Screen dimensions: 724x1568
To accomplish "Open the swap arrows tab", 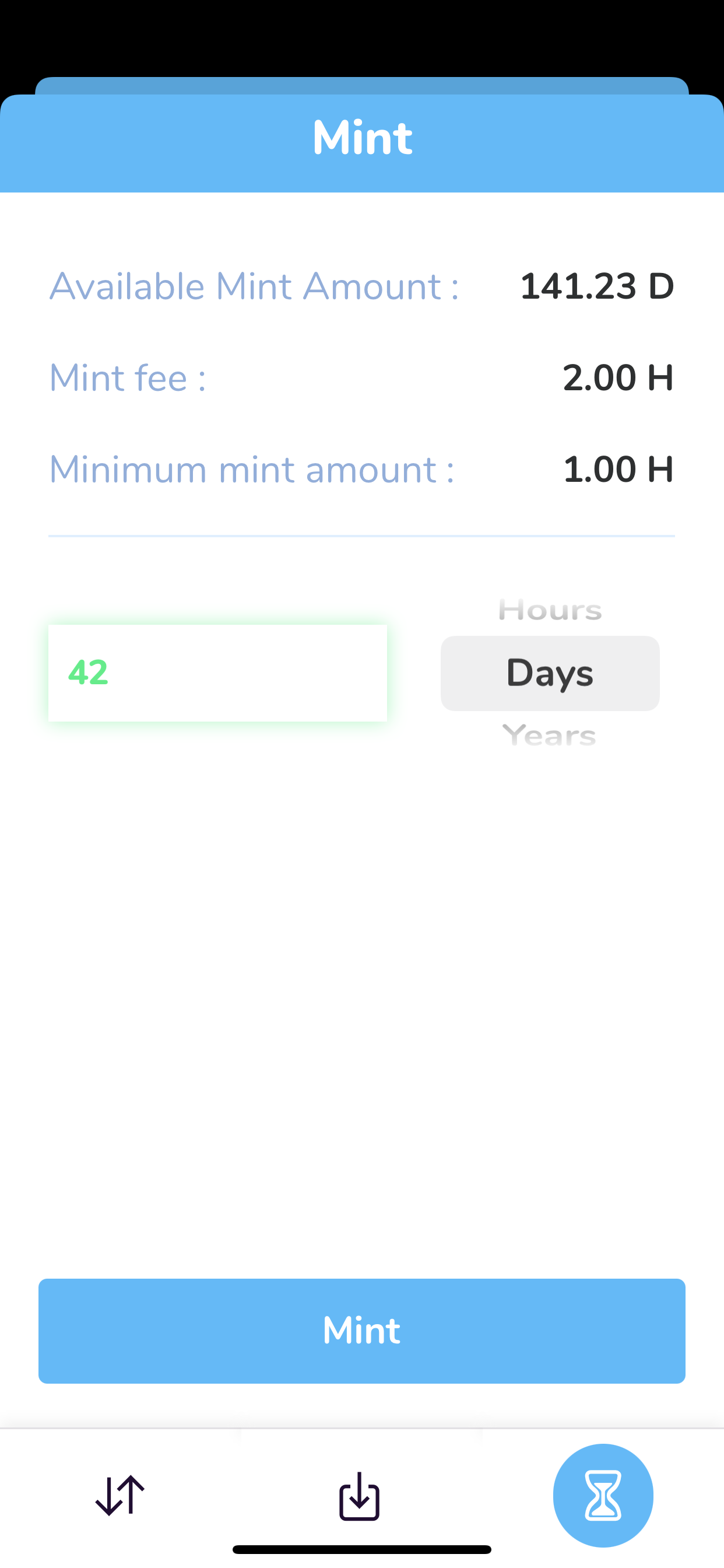I will pos(120,1495).
